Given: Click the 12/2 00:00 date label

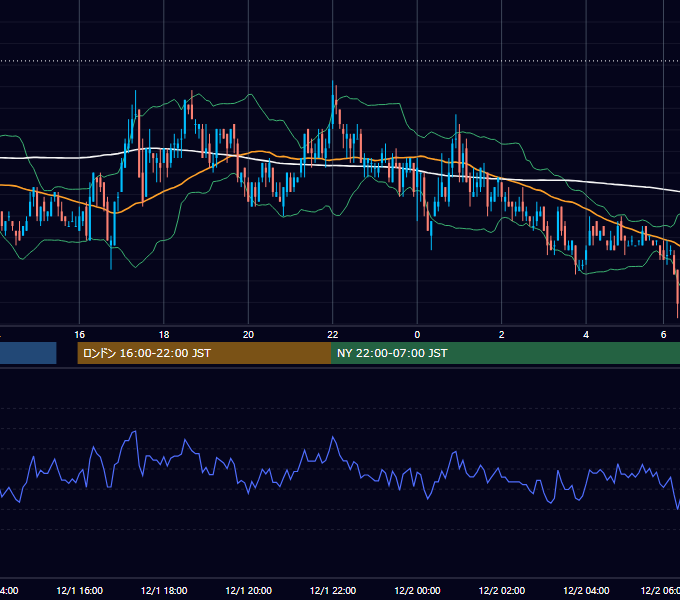Looking at the screenshot, I should (417, 590).
